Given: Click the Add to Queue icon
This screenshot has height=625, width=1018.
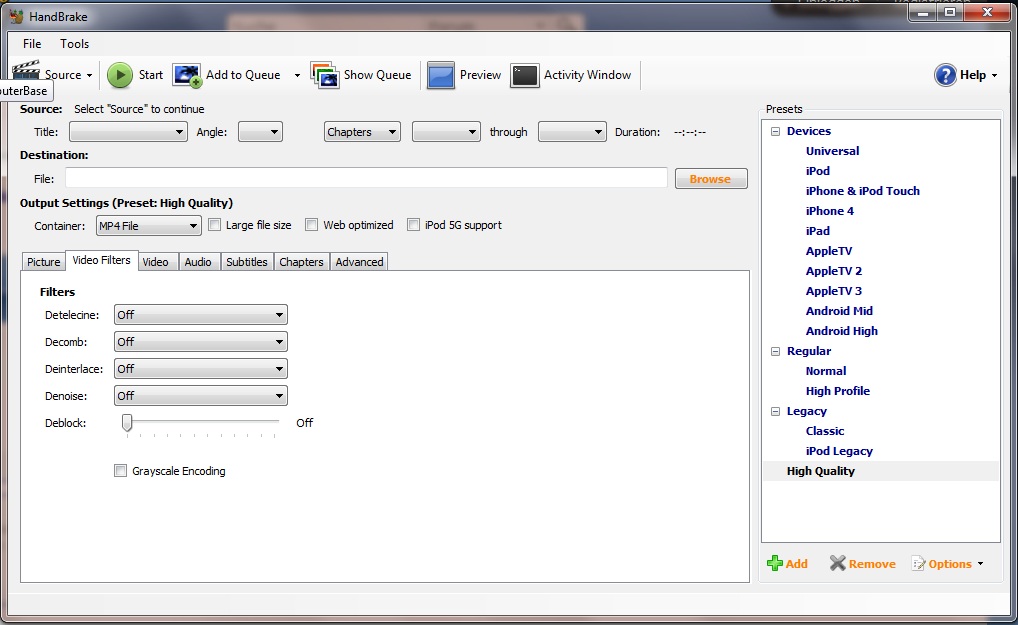Looking at the screenshot, I should (187, 75).
